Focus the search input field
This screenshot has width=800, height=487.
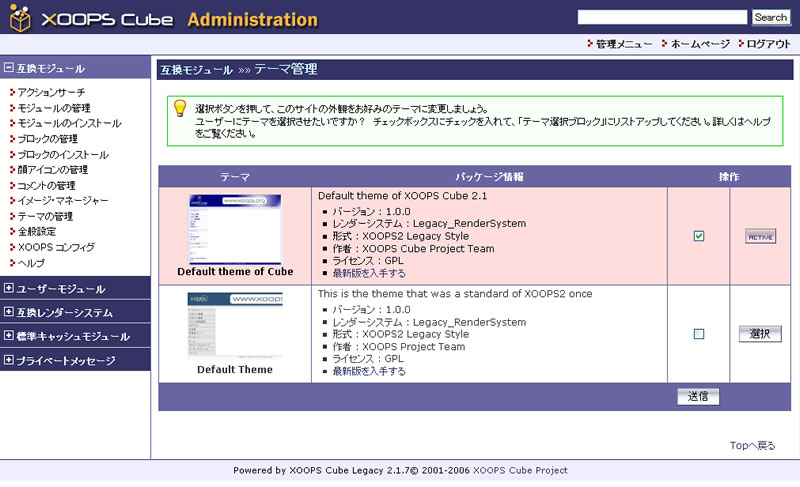(662, 17)
